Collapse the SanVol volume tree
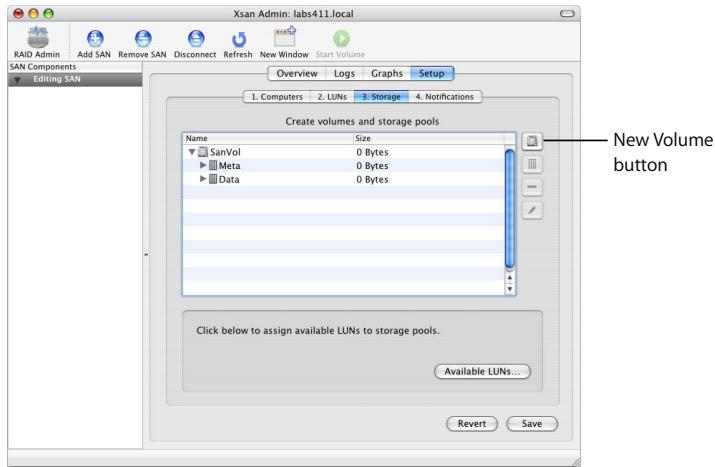 (192, 152)
